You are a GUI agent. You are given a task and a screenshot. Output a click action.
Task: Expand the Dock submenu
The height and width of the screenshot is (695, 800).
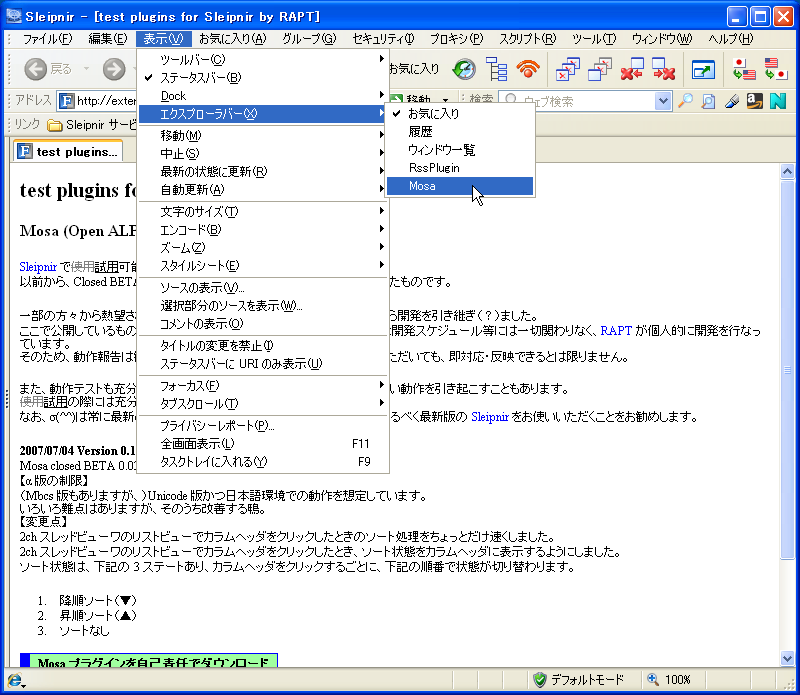[x=263, y=96]
